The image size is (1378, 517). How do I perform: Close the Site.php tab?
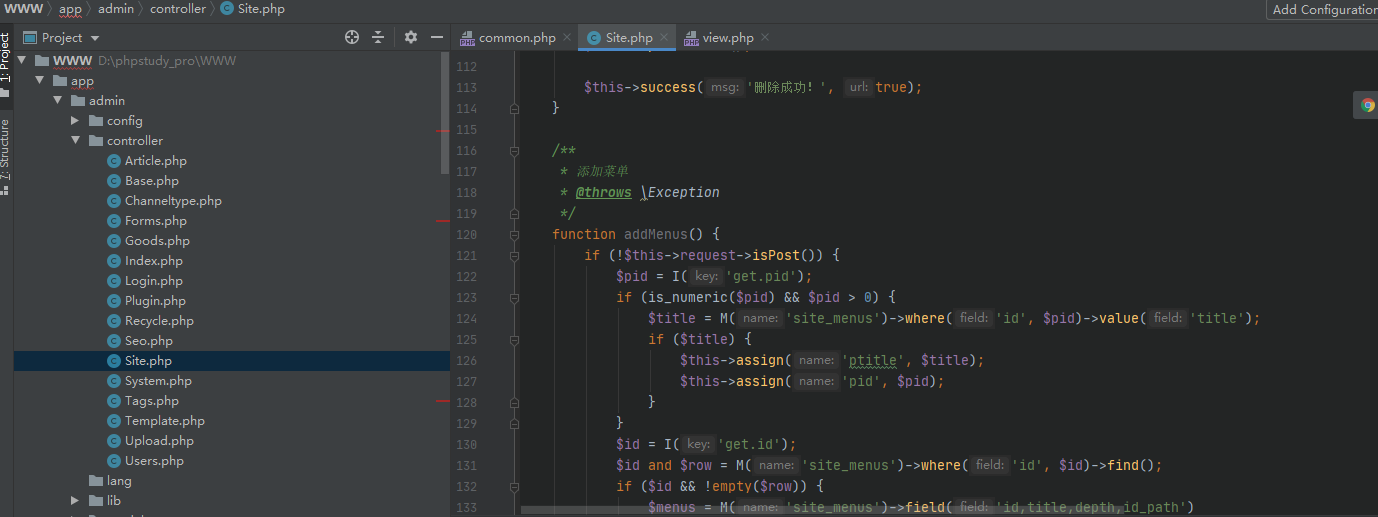pos(665,38)
